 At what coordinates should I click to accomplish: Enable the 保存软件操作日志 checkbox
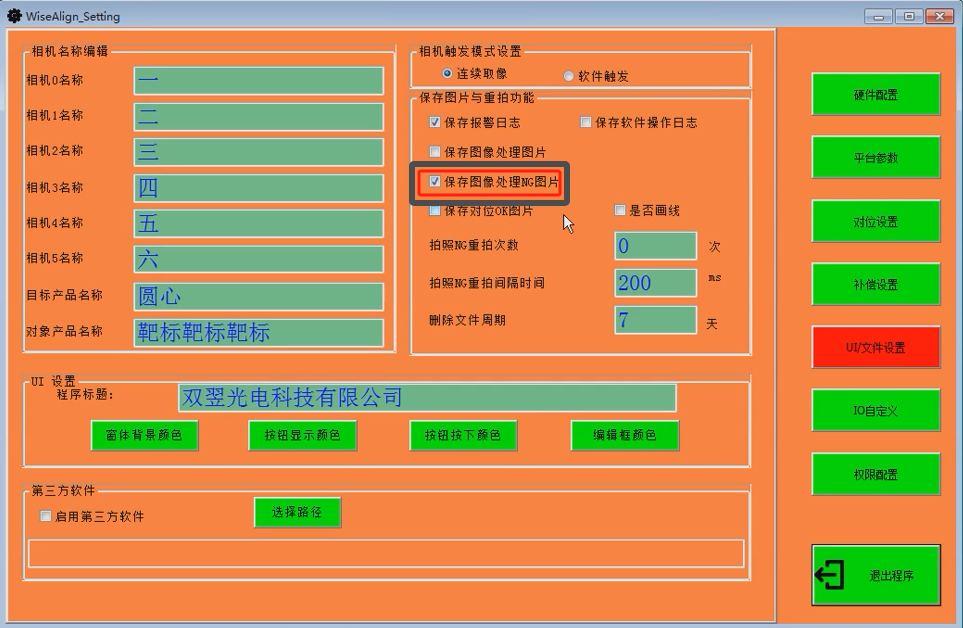click(x=586, y=122)
